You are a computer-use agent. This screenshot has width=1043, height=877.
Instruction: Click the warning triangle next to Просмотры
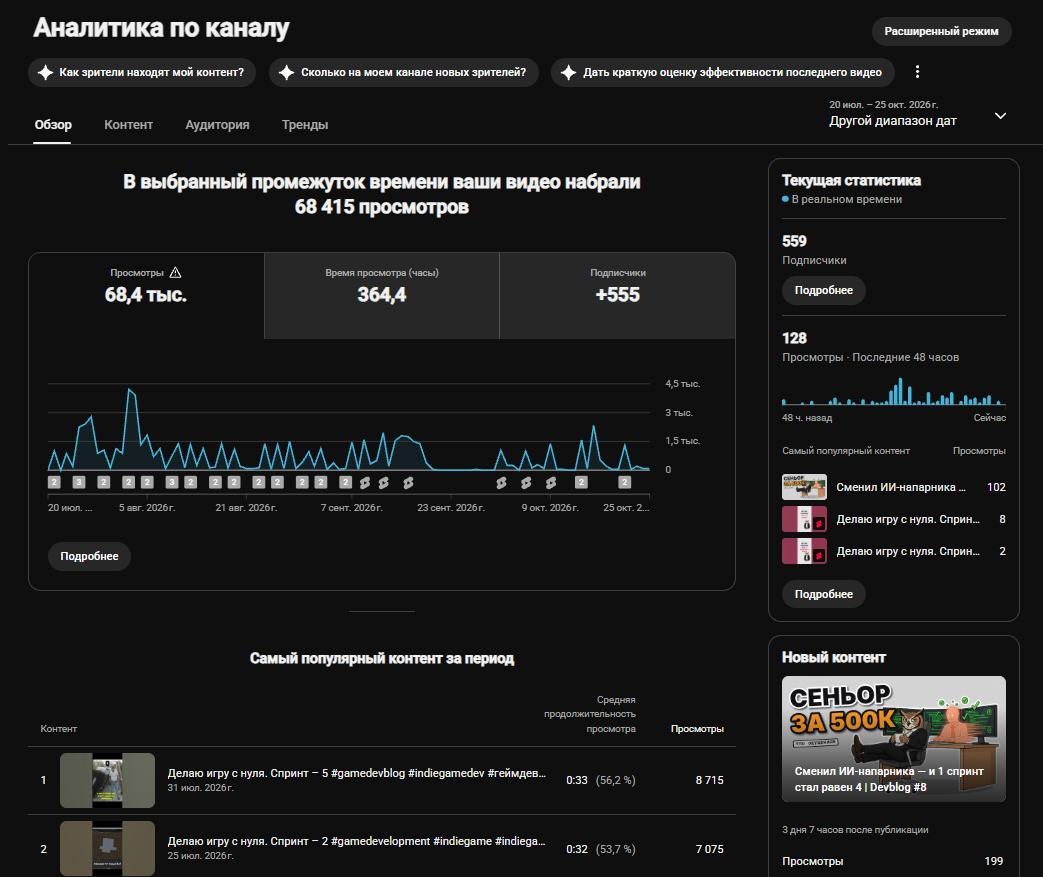(x=175, y=273)
